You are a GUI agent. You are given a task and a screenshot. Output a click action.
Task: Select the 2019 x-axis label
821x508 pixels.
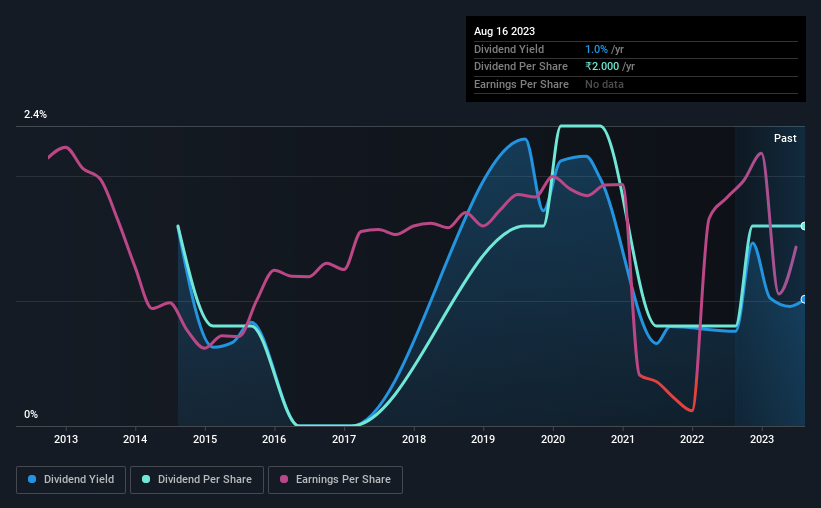coord(483,439)
